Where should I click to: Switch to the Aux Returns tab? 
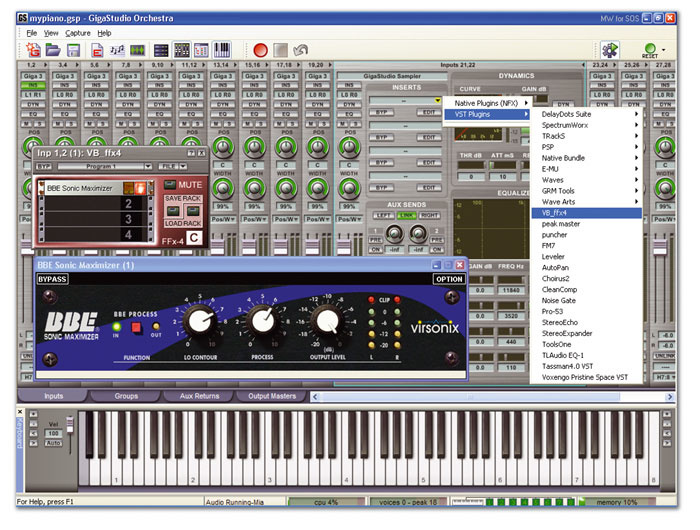[199, 396]
